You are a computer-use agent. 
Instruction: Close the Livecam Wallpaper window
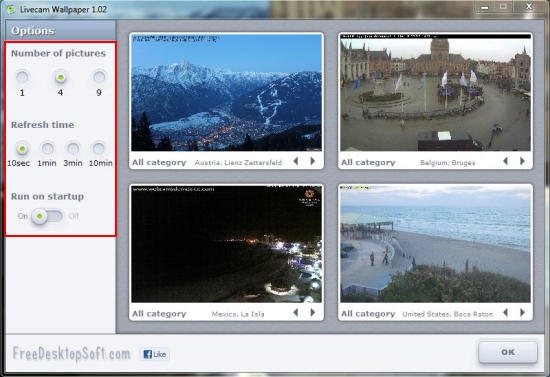click(529, 7)
